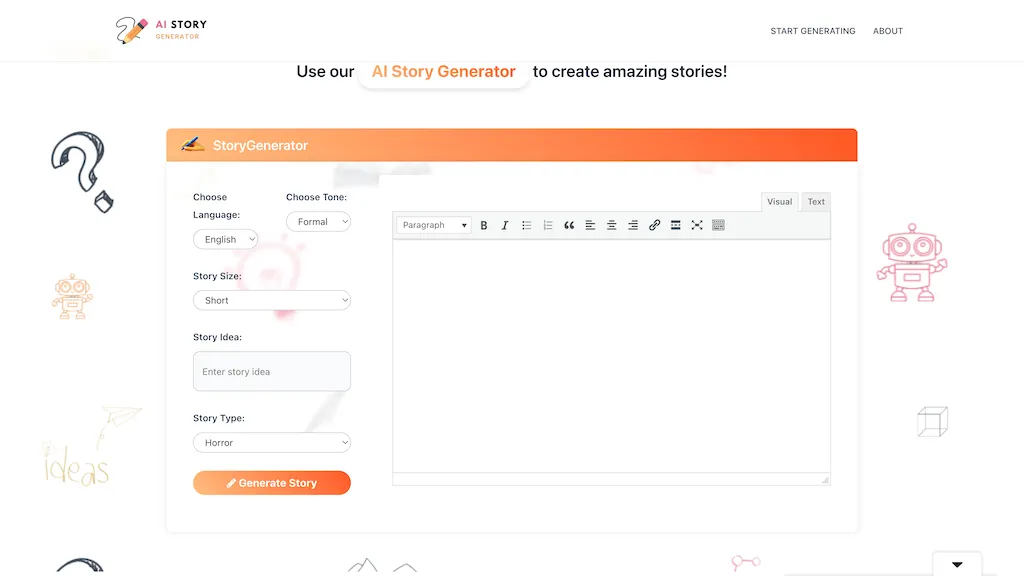Insert a bulleted list
The width and height of the screenshot is (1024, 576).
pos(526,225)
